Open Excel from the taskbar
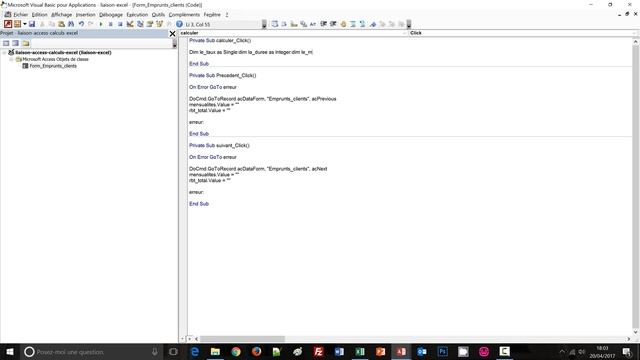 click(x=360, y=351)
